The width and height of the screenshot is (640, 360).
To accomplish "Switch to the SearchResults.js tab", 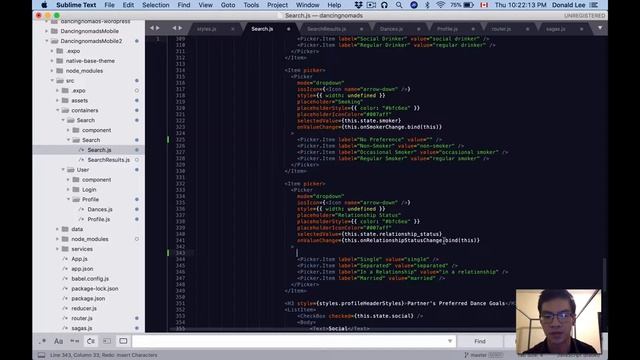I will tap(327, 29).
